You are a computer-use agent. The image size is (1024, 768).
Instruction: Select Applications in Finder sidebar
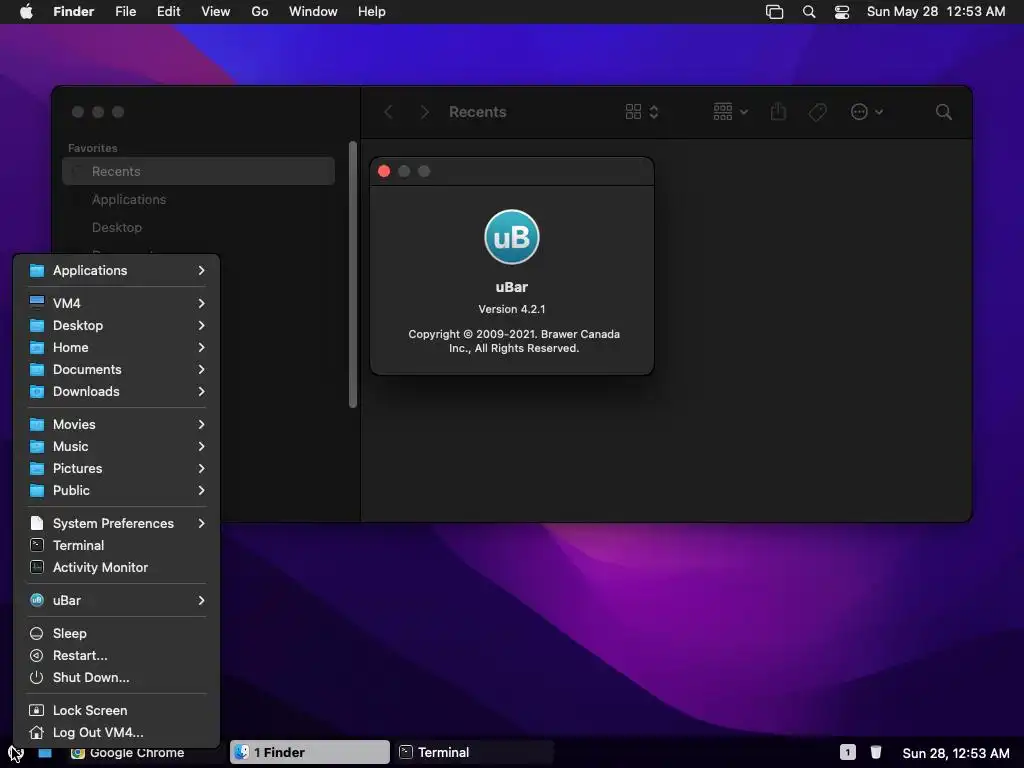point(199,199)
